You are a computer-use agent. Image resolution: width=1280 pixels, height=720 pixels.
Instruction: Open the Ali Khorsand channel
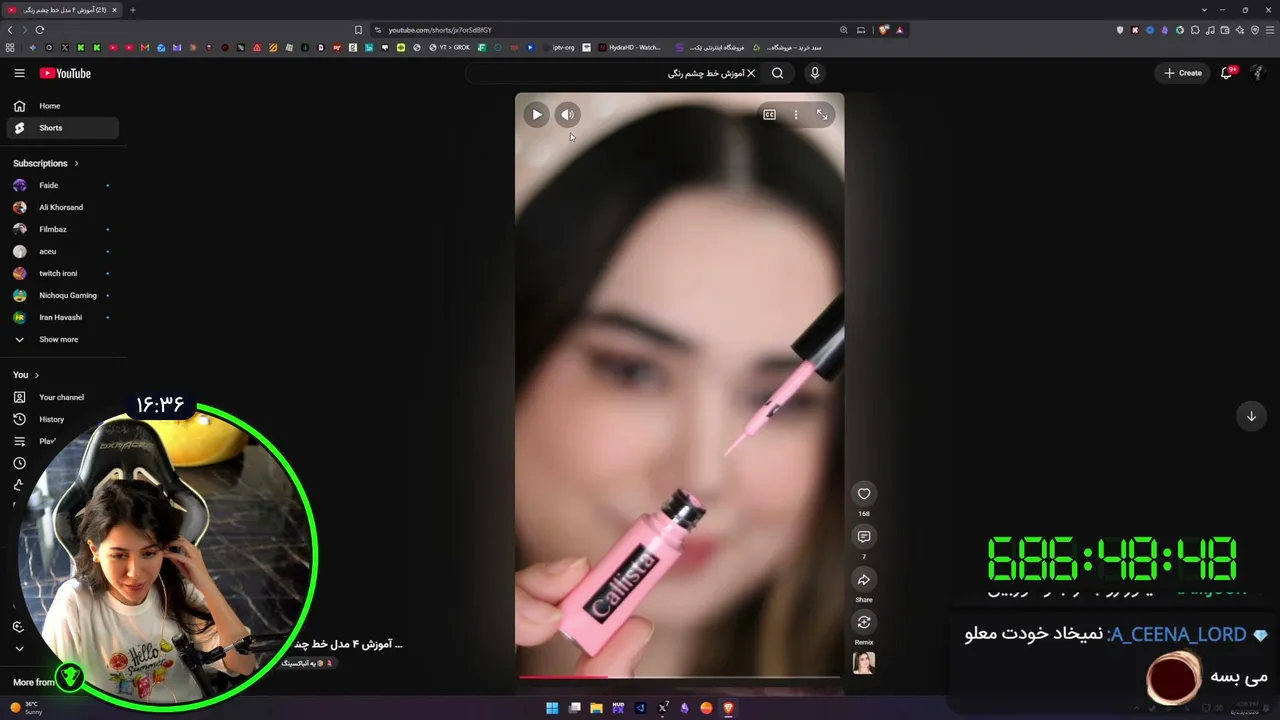click(x=62, y=207)
